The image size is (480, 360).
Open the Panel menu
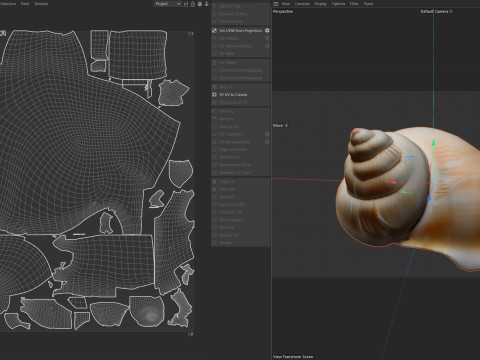[368, 4]
